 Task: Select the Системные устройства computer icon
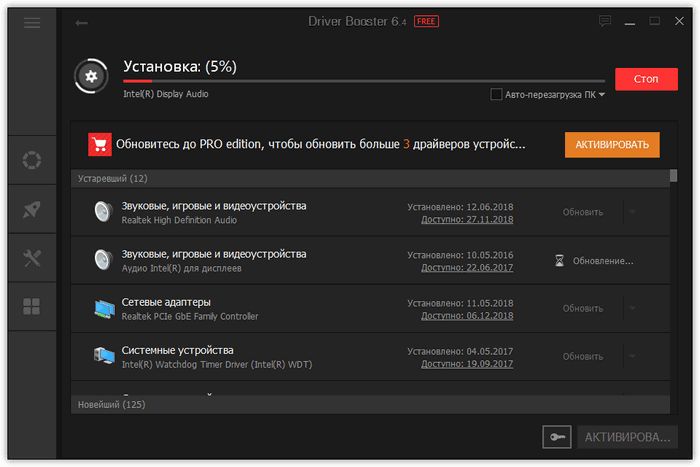pyautogui.click(x=104, y=356)
